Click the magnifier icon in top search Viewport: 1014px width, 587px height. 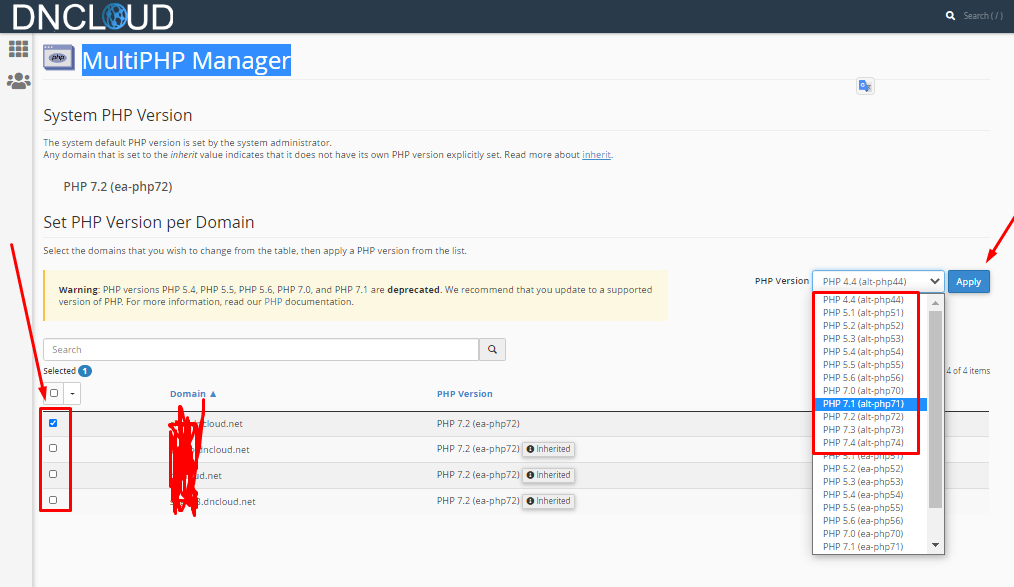[x=950, y=16]
